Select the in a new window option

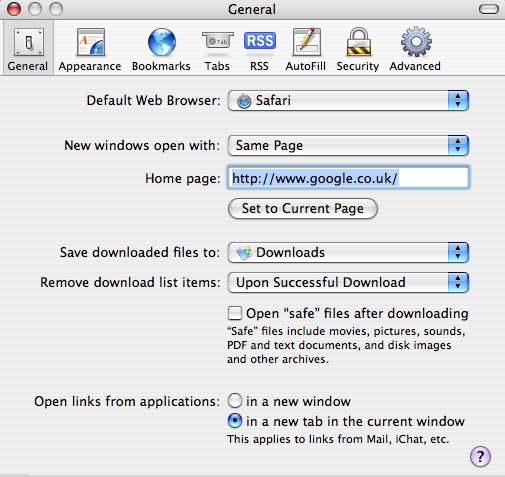tap(235, 401)
